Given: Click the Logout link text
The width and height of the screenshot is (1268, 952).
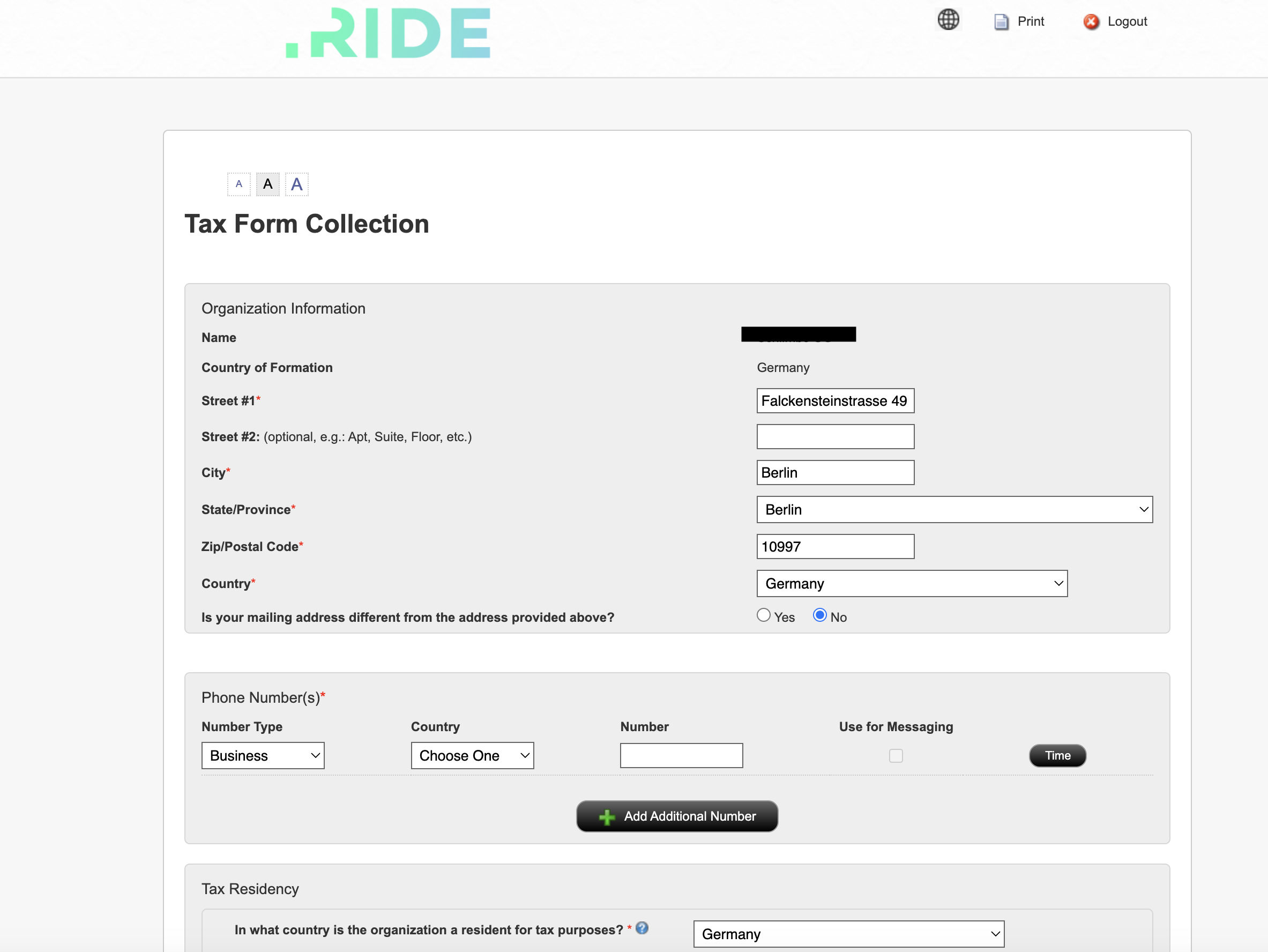Looking at the screenshot, I should tap(1127, 22).
